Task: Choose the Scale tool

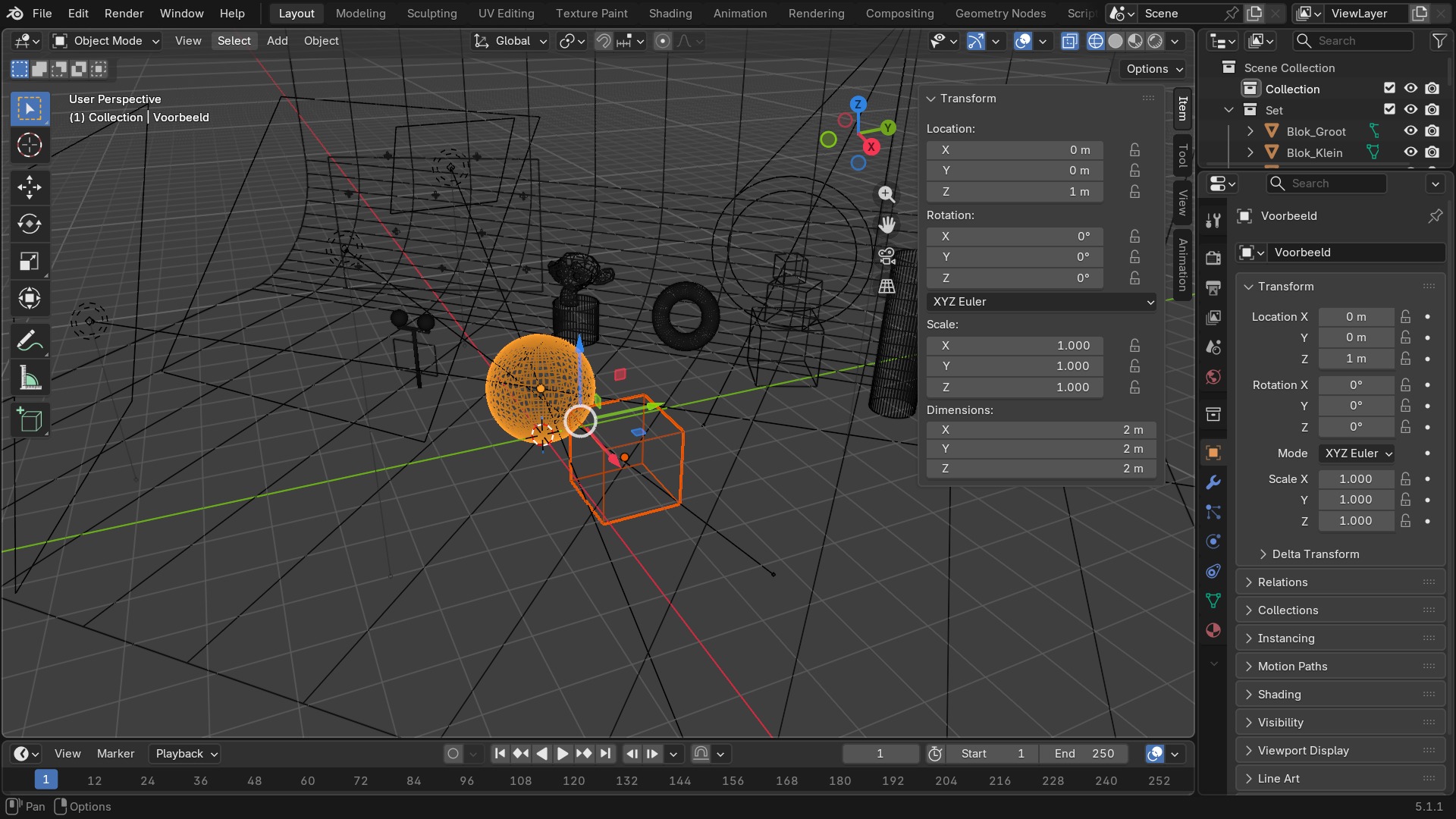Action: (x=30, y=261)
